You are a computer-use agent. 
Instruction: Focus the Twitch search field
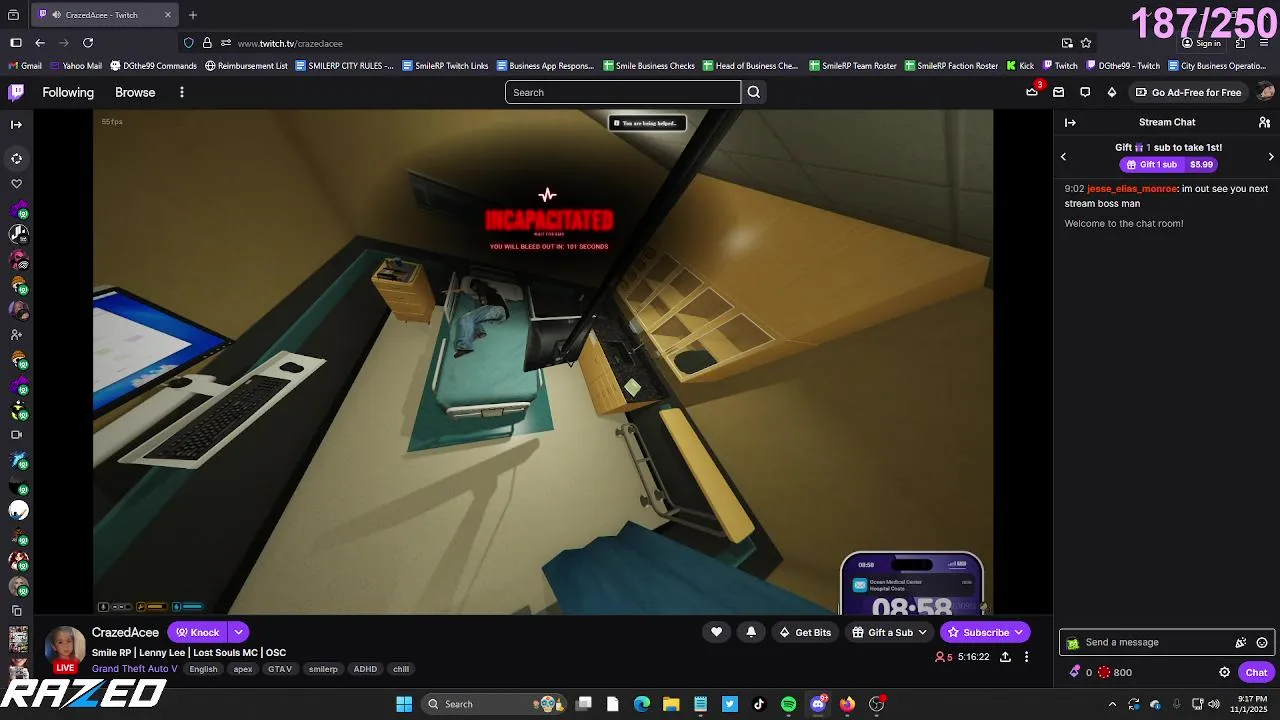(623, 92)
